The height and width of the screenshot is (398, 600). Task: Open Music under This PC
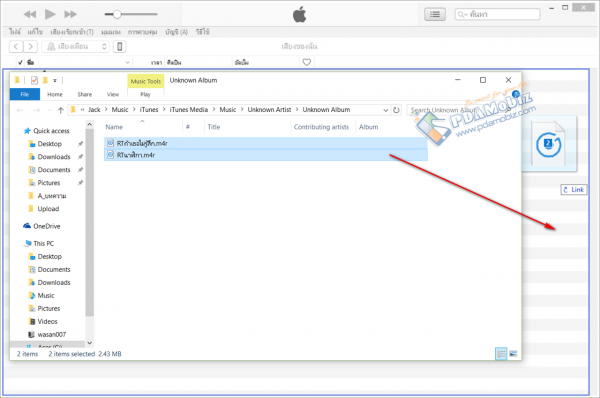coord(46,295)
